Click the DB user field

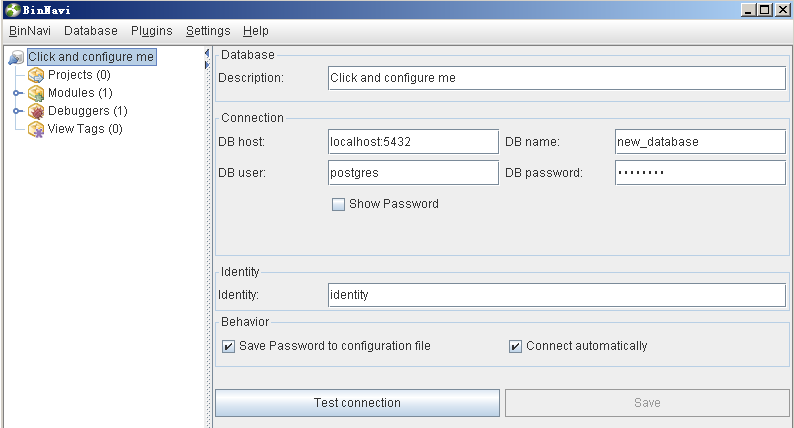[x=413, y=173]
